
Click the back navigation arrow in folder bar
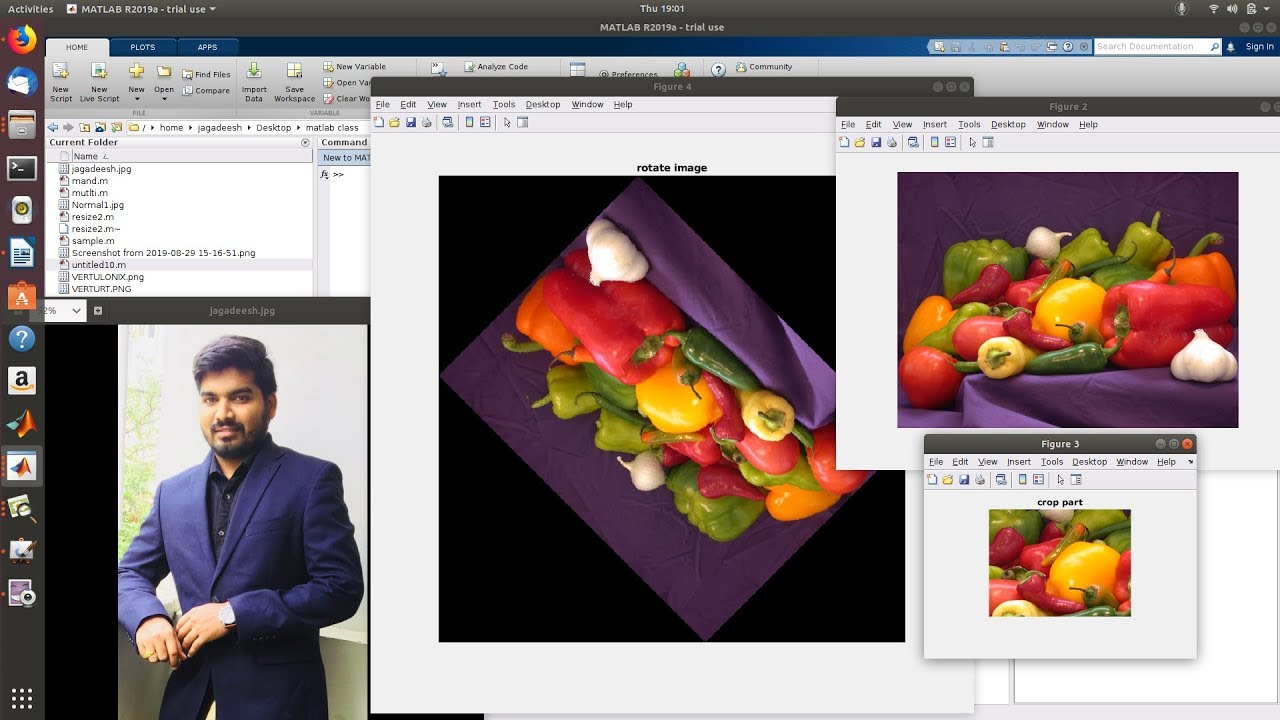coord(53,127)
